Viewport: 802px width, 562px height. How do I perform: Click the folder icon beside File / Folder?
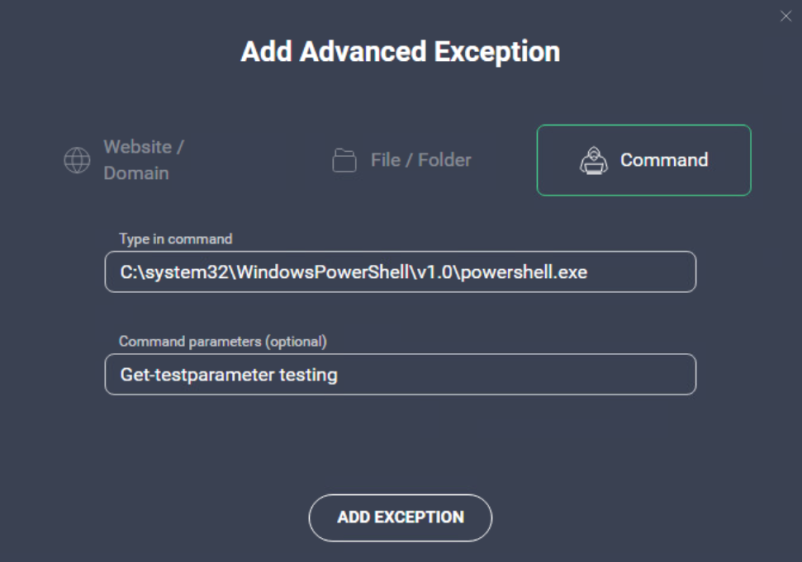click(344, 160)
